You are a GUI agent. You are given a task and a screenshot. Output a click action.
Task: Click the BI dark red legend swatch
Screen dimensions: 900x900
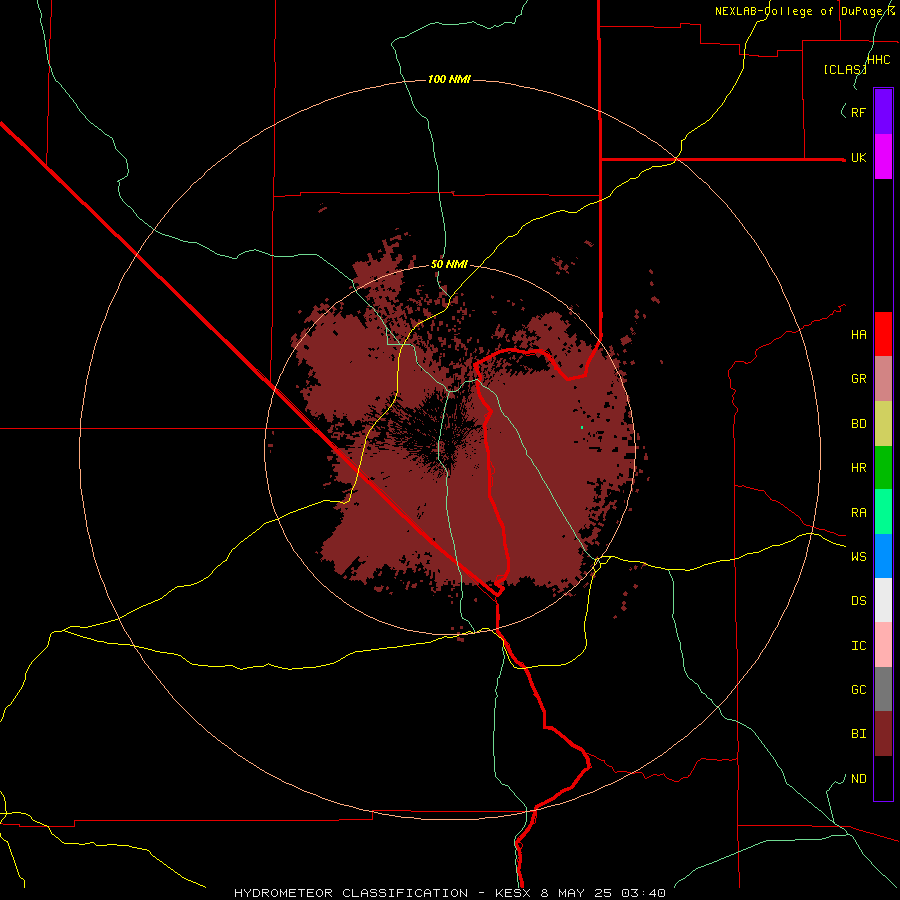(883, 734)
